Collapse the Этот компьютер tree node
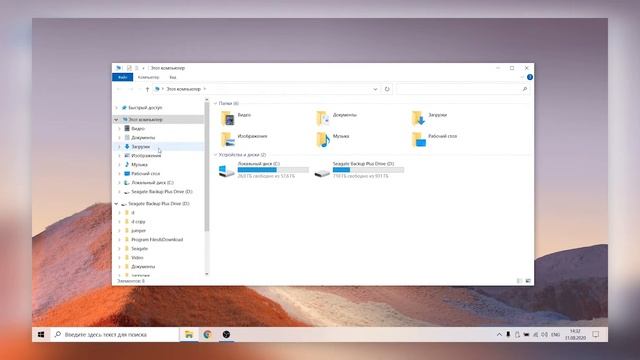The image size is (640, 360). tap(116, 120)
